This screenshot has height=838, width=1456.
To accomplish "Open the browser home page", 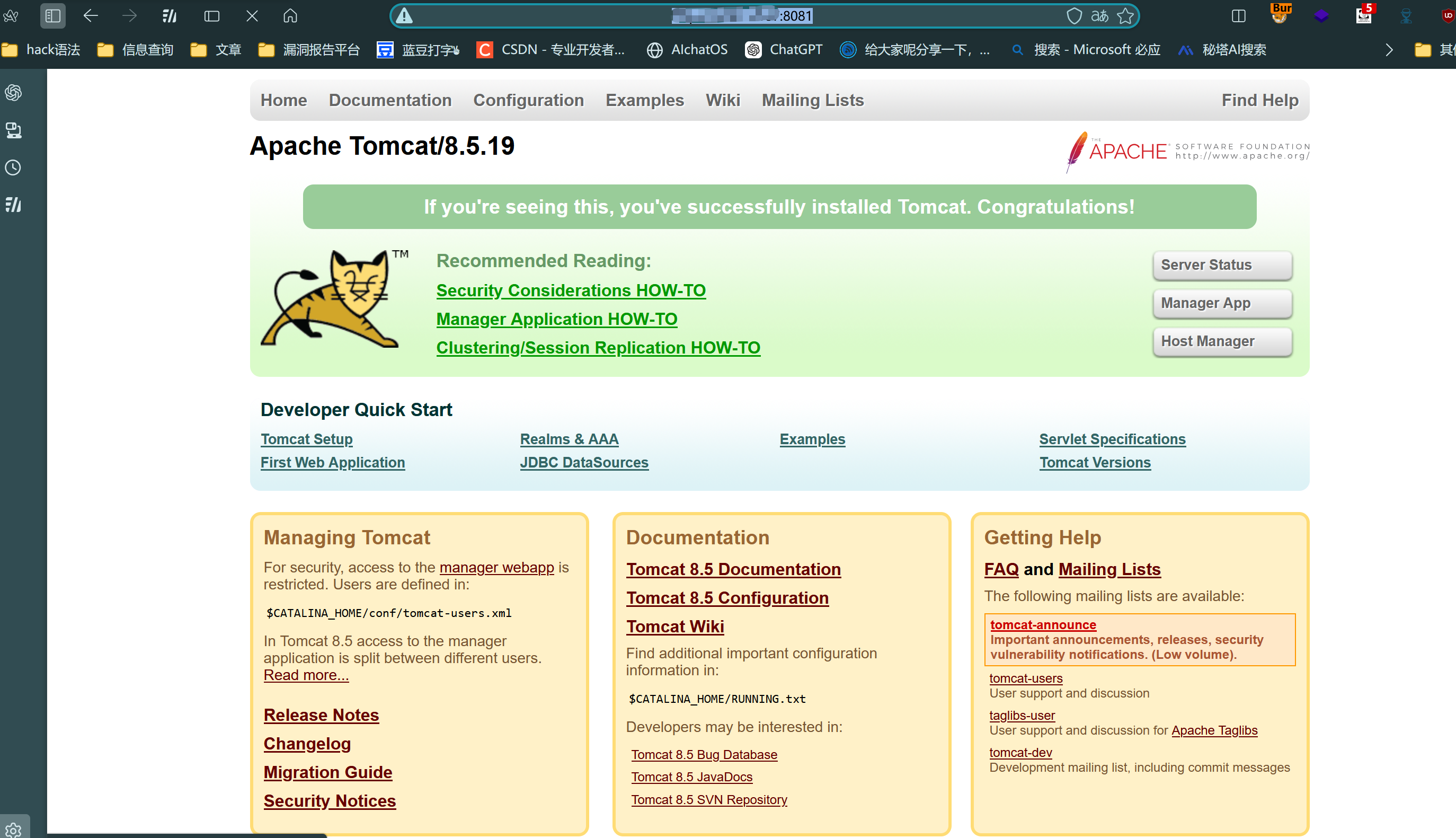I will (290, 15).
